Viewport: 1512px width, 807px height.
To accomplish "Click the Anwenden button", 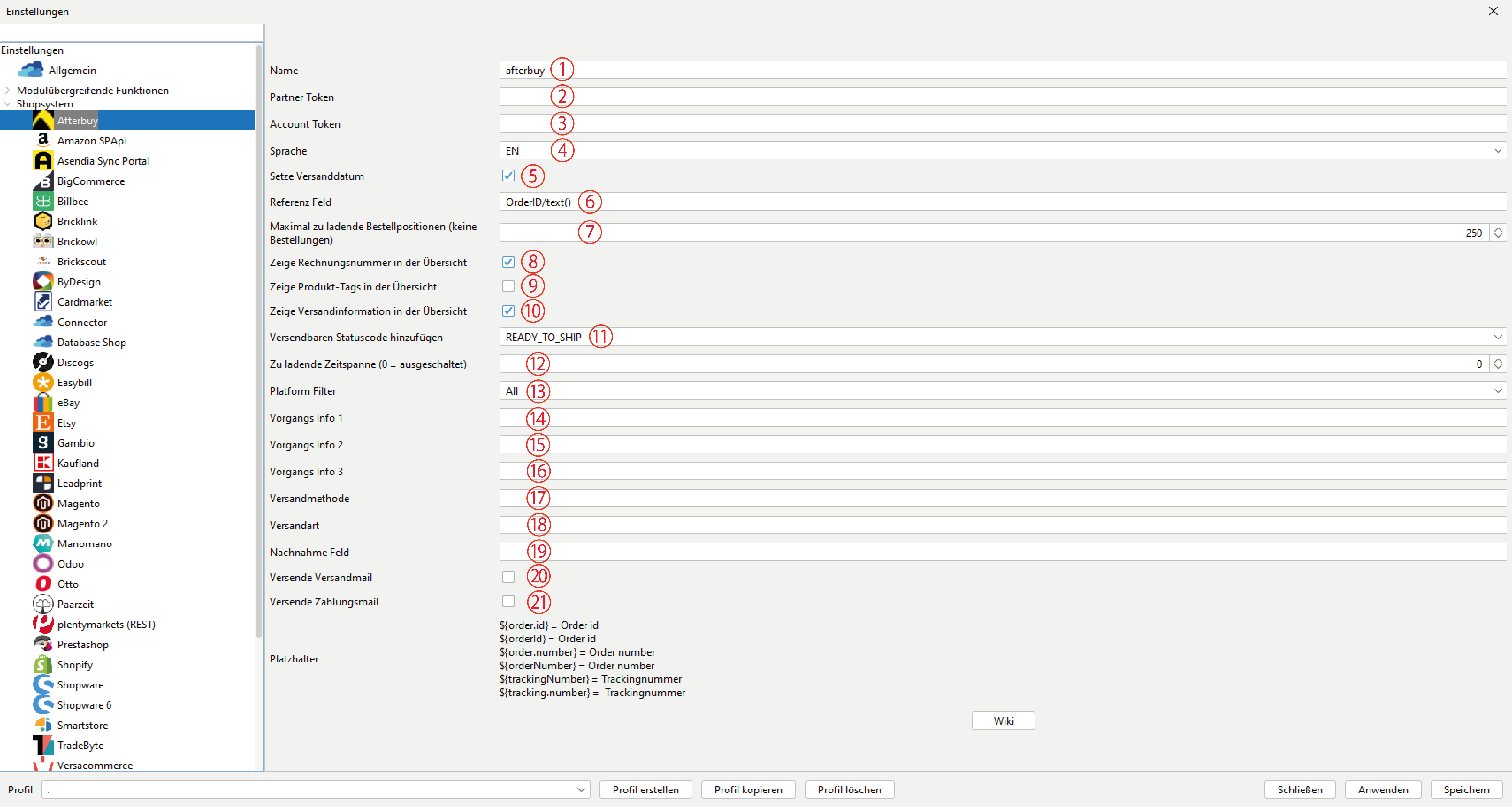I will [x=1383, y=789].
